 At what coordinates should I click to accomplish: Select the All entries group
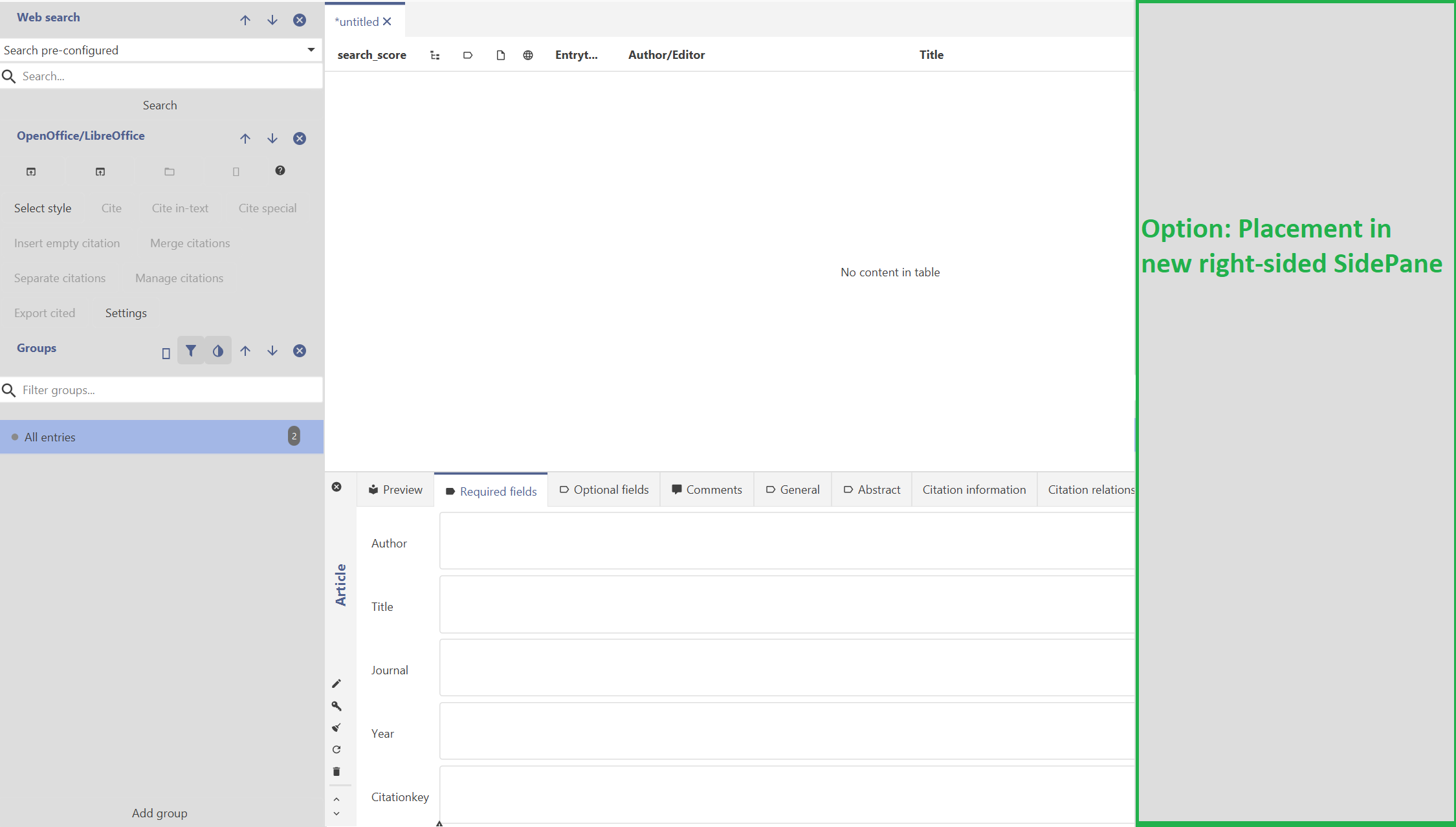point(50,437)
